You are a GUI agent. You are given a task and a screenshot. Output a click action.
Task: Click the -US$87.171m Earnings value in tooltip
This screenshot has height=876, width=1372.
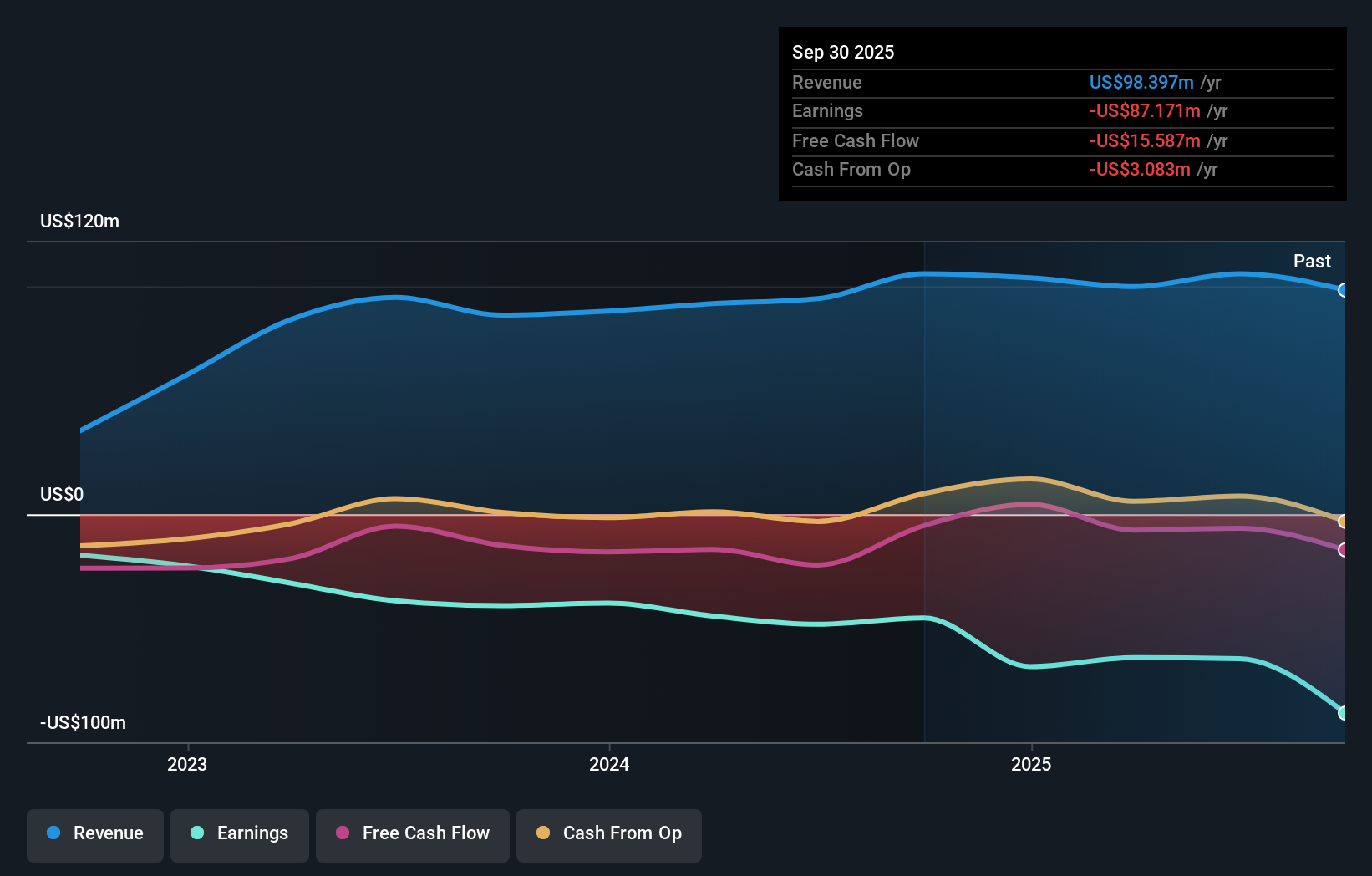[1145, 111]
